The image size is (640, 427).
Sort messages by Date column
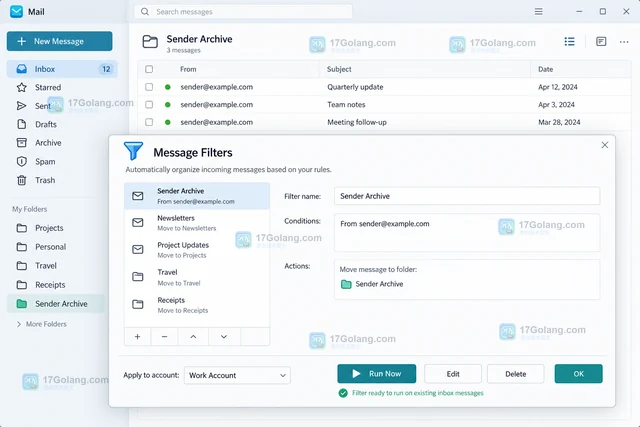[x=546, y=69]
